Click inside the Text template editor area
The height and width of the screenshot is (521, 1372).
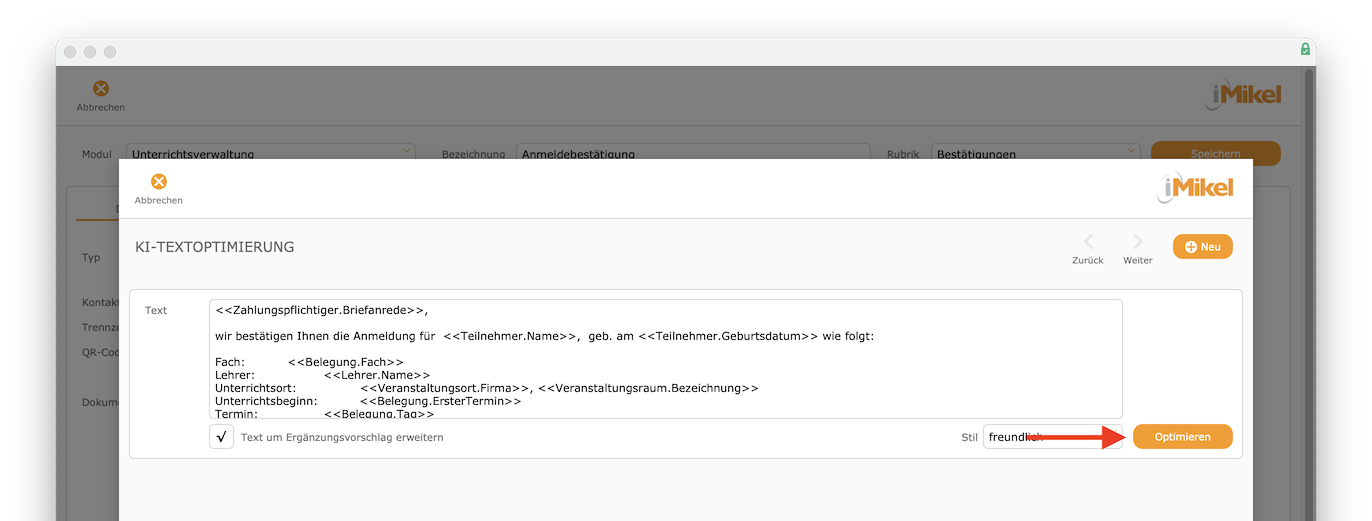tap(665, 359)
